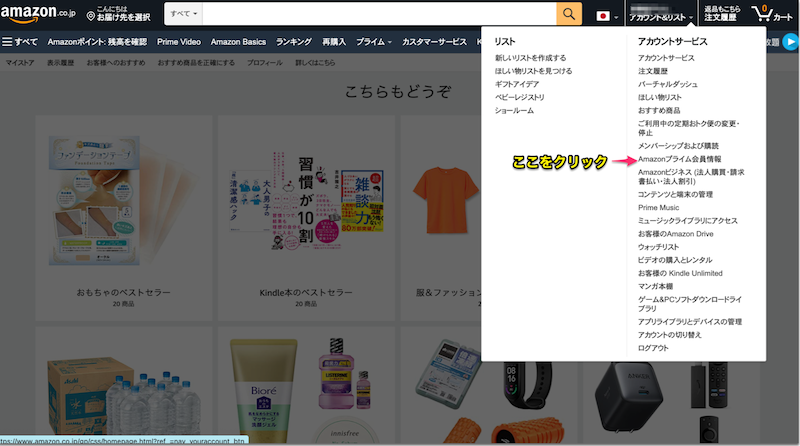
Task: Open Prime Music link
Action: click(x=659, y=208)
